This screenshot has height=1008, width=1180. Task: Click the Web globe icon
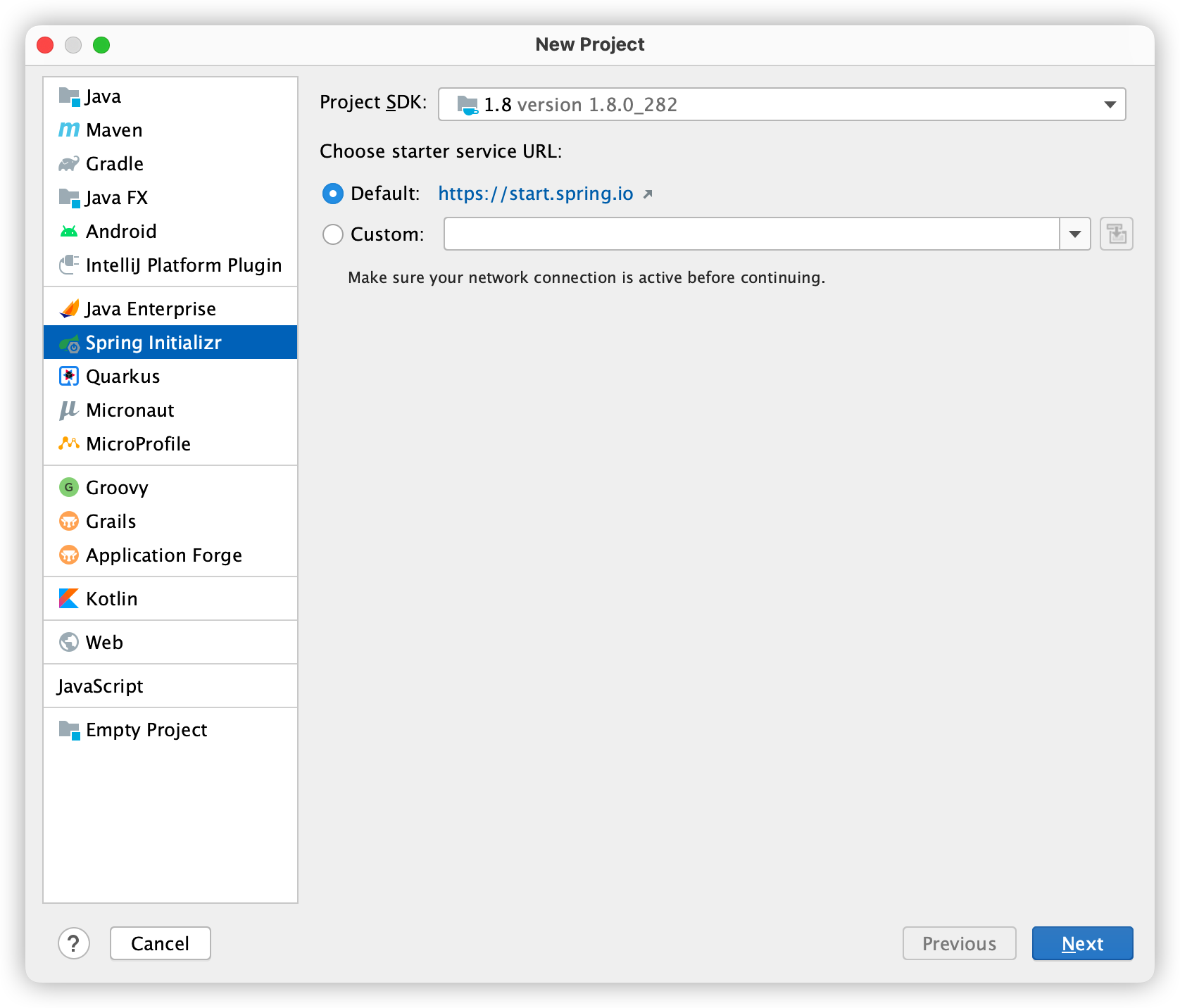click(69, 642)
